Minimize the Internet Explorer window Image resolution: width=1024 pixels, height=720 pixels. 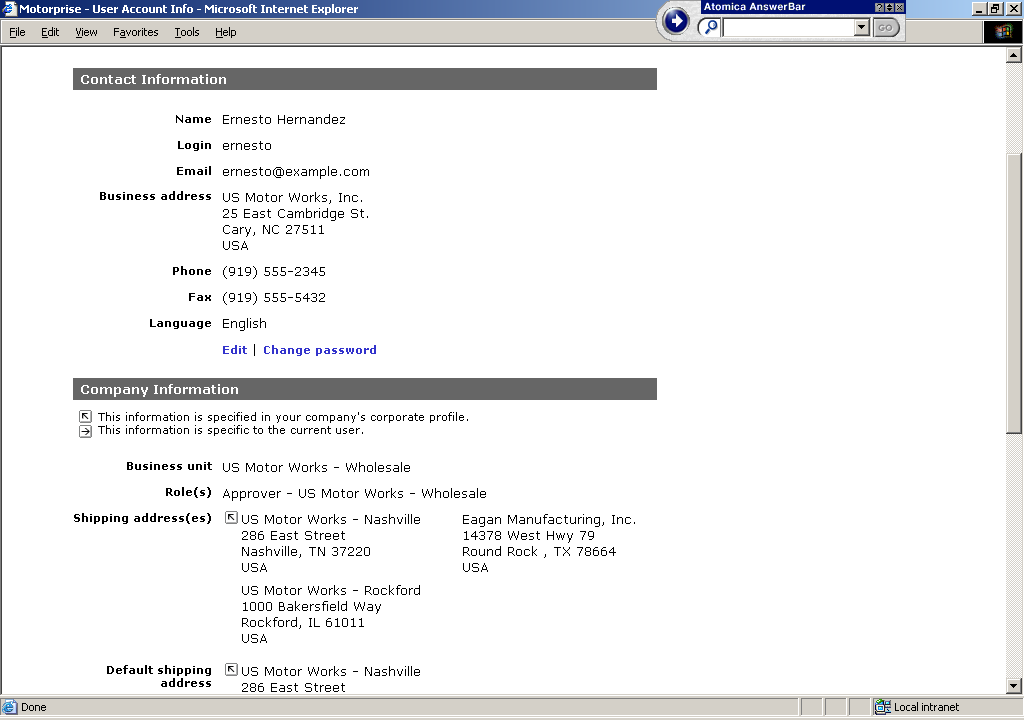coord(979,8)
